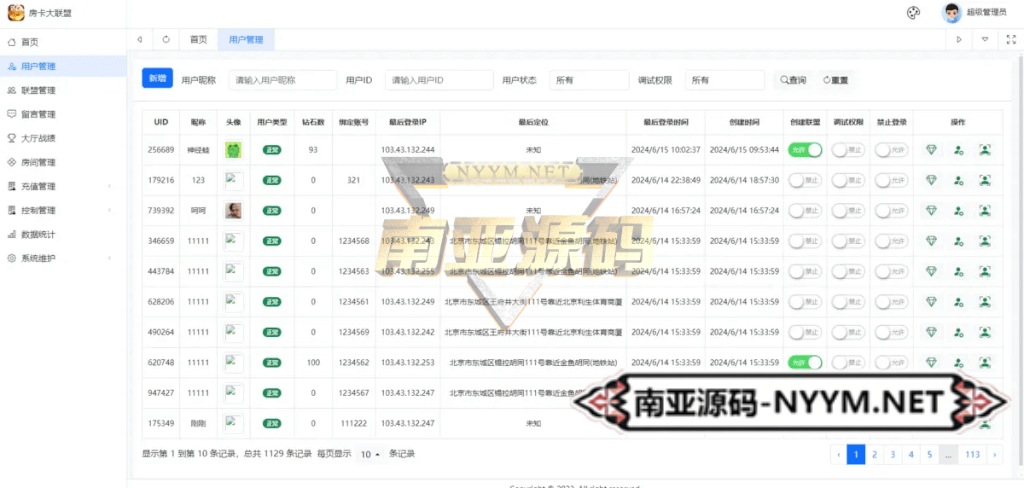Toggle 禁止登录 switch for user 739392
This screenshot has width=1024, height=488.
coord(890,211)
